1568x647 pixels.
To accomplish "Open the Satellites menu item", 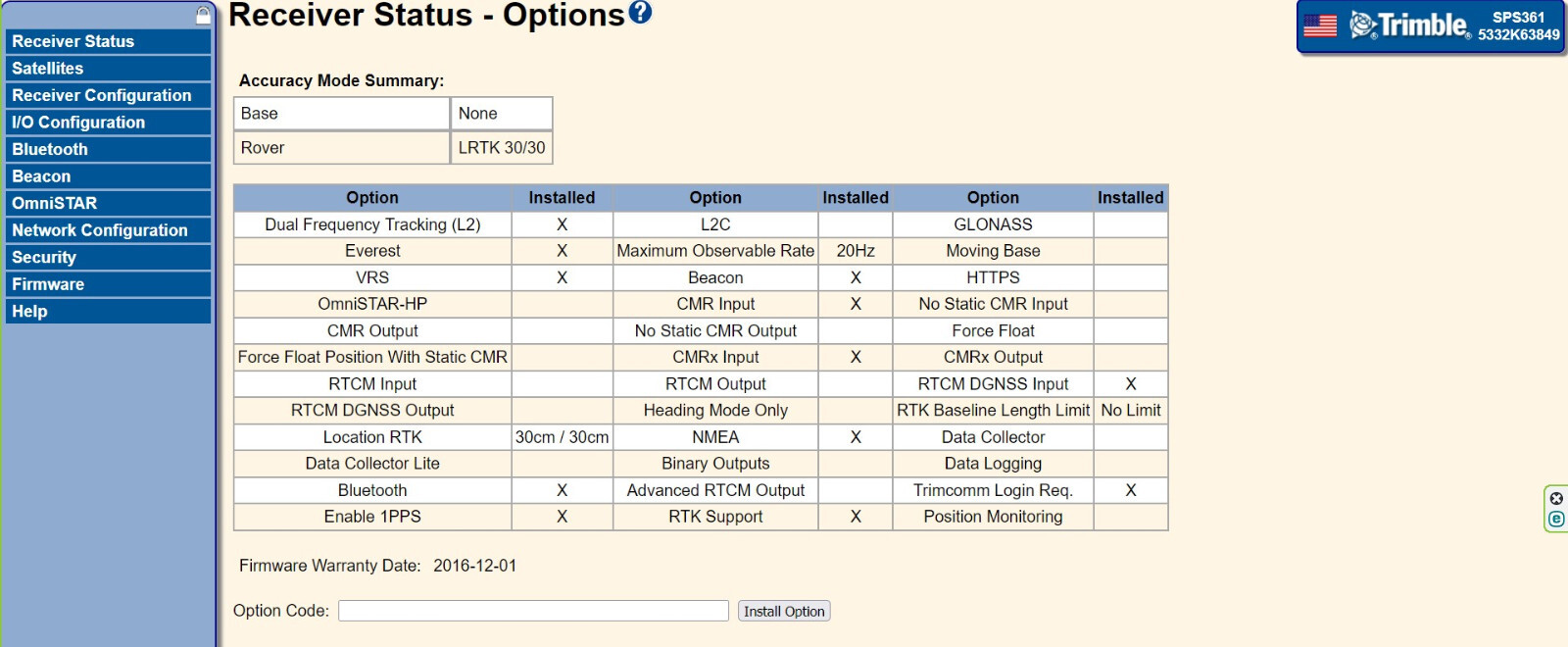I will tap(108, 69).
